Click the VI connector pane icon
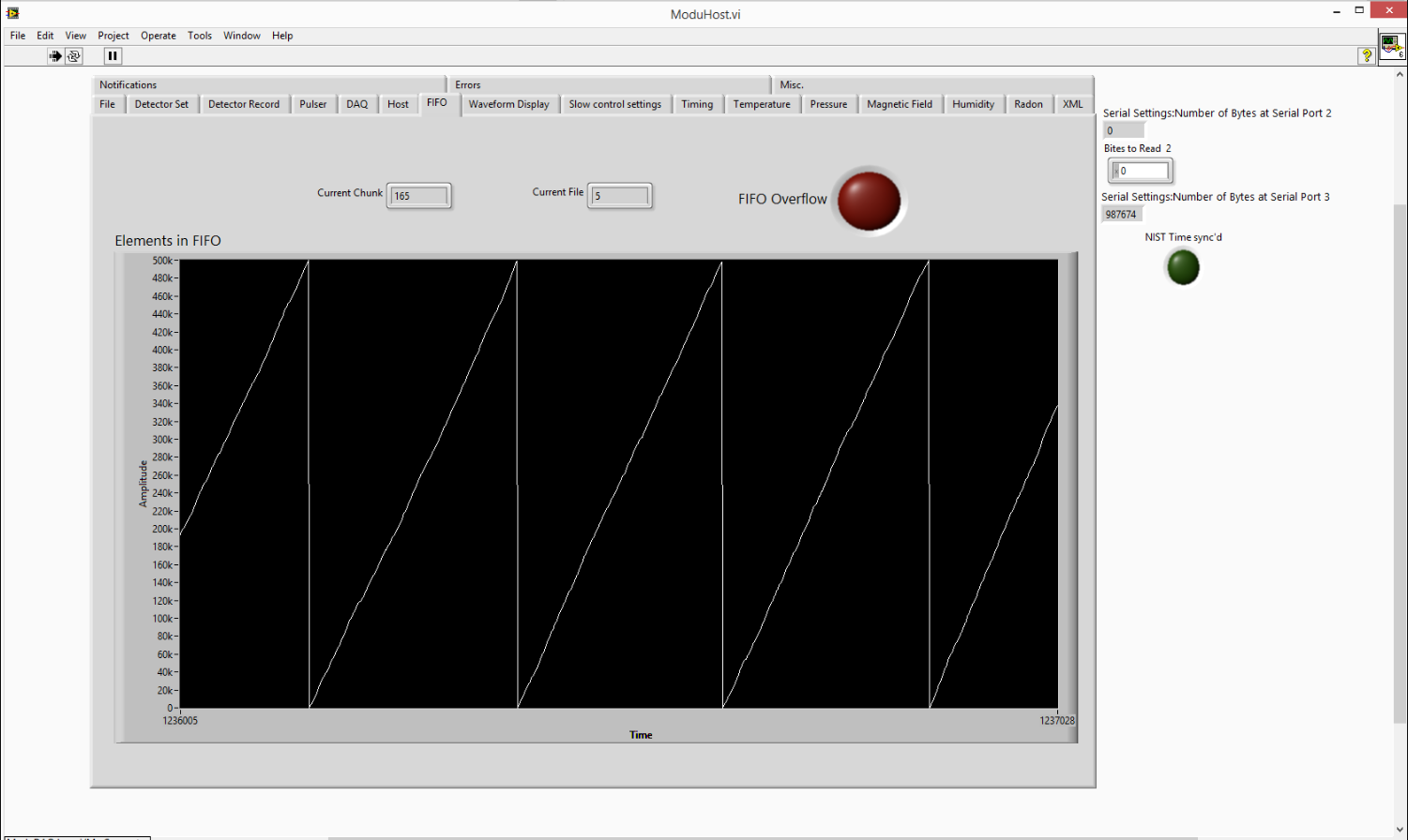This screenshot has width=1408, height=840. [1391, 46]
